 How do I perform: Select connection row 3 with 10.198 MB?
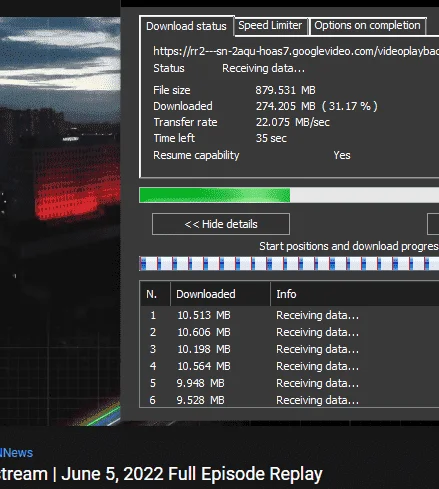pos(289,349)
